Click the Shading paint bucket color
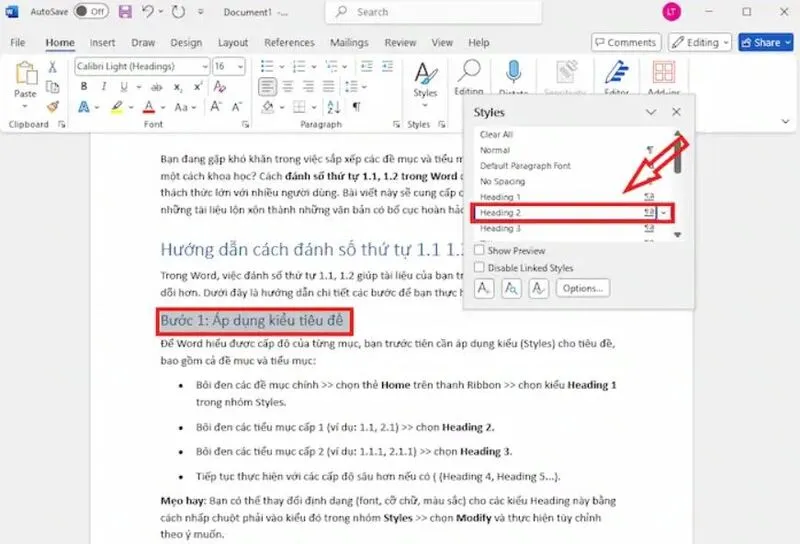 coord(268,107)
